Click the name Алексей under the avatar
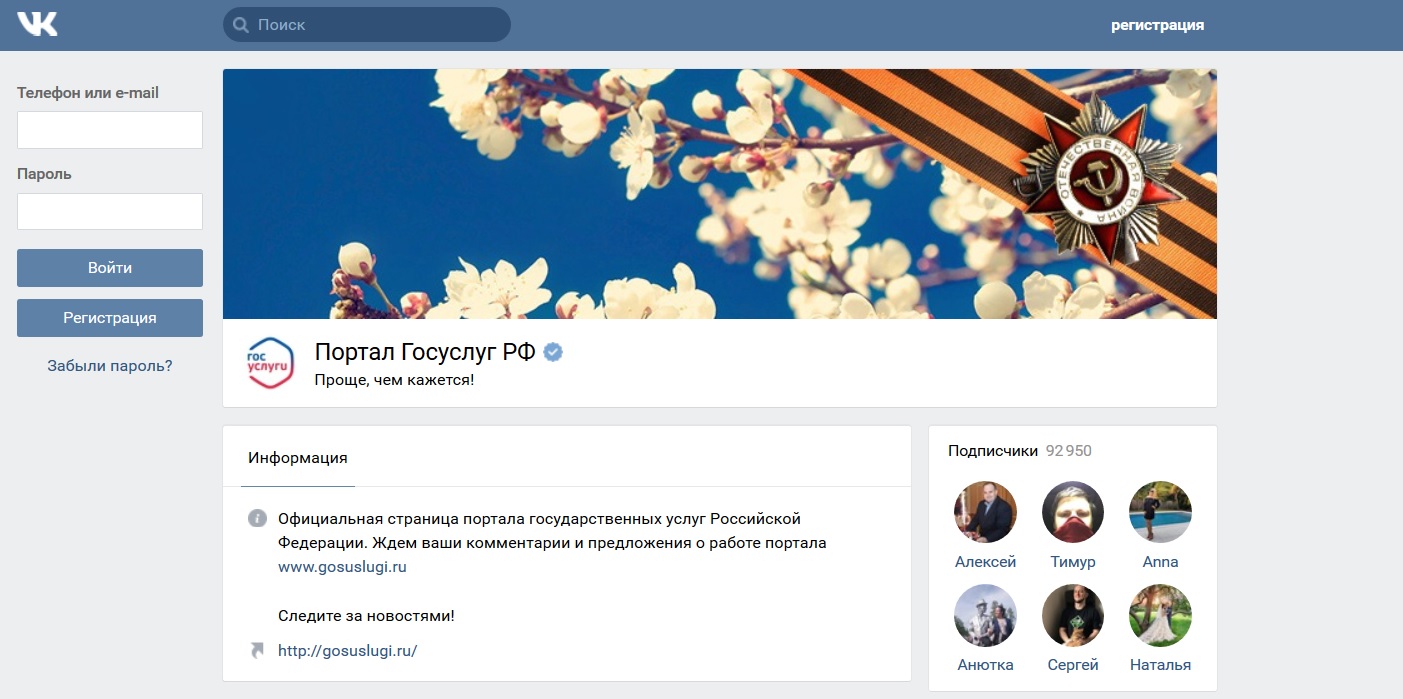 pos(985,562)
